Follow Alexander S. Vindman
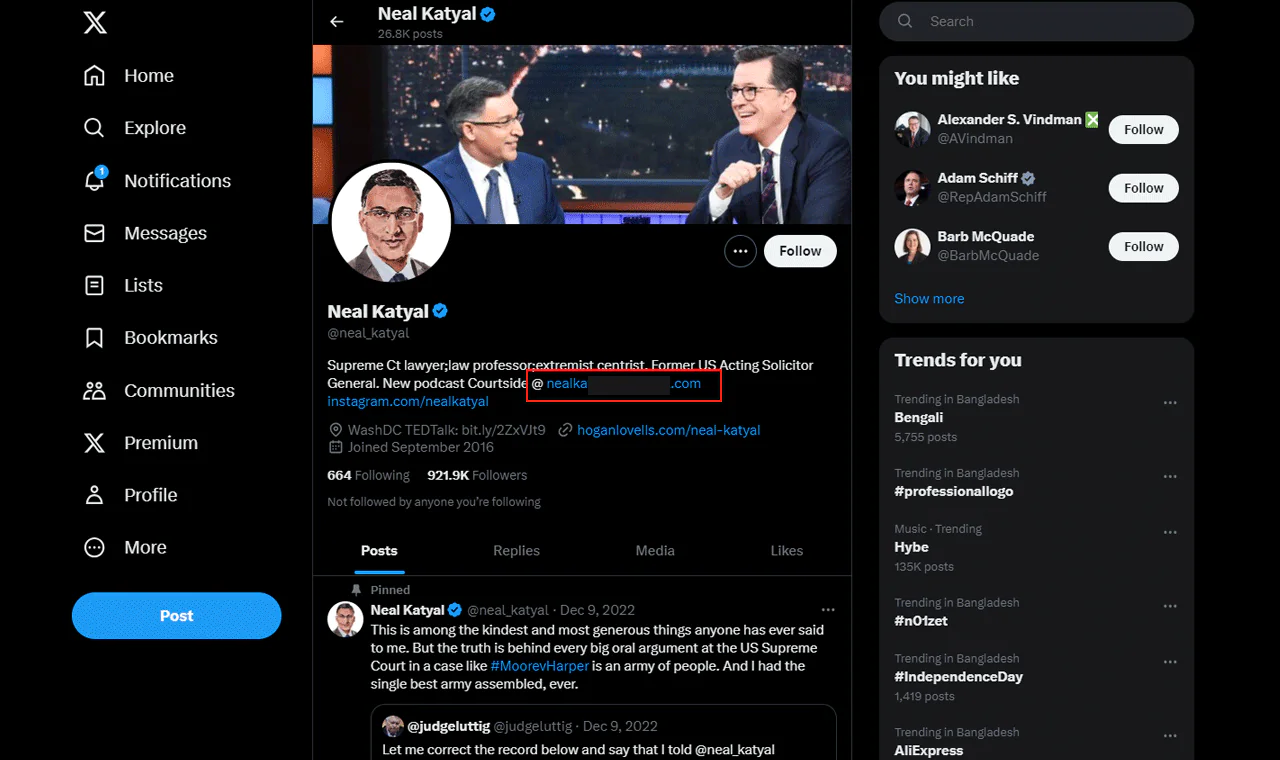This screenshot has height=760, width=1280. [x=1143, y=130]
